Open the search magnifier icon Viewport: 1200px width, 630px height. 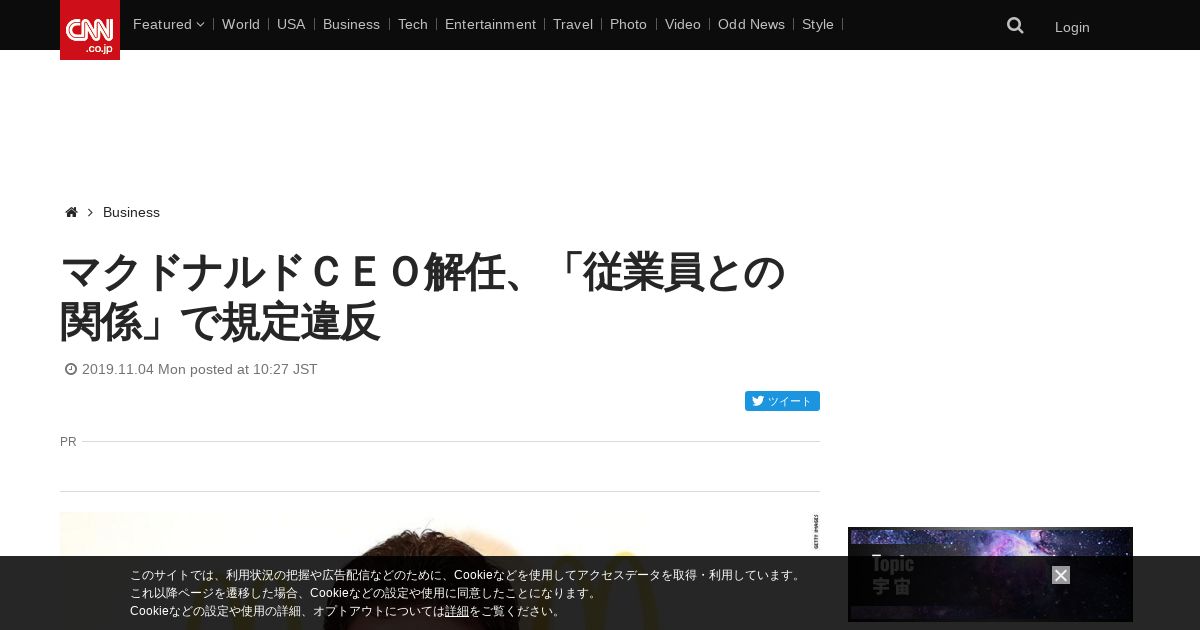1015,26
